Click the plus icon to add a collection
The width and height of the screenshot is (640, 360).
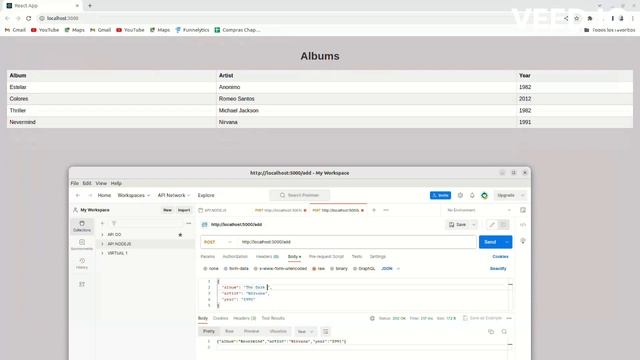click(x=102, y=223)
